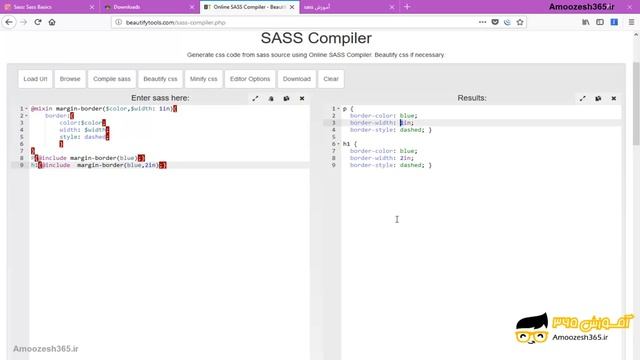Open the browser home page
The width and height of the screenshot is (640, 360).
[52, 22]
